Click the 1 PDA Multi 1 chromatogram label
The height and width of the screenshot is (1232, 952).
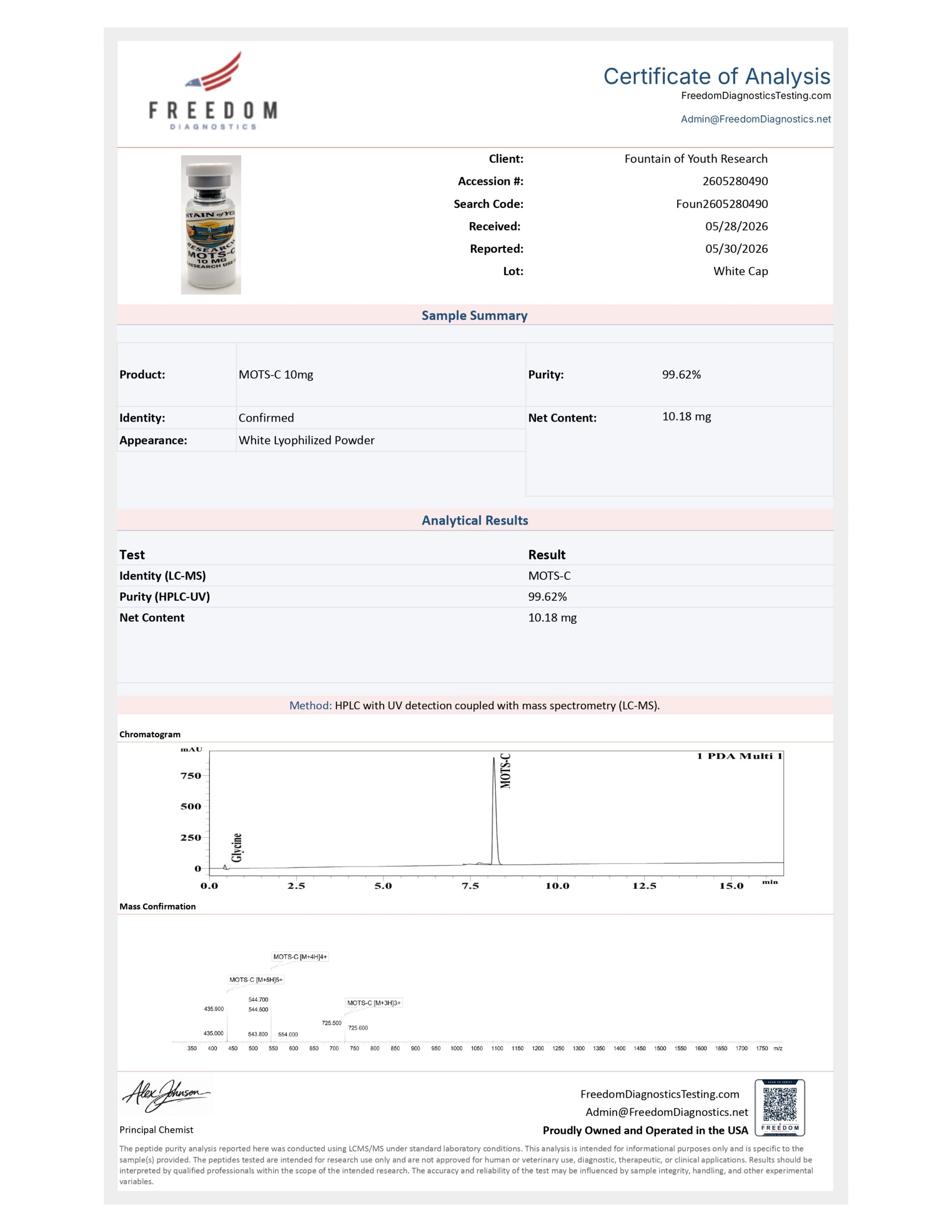pos(739,756)
